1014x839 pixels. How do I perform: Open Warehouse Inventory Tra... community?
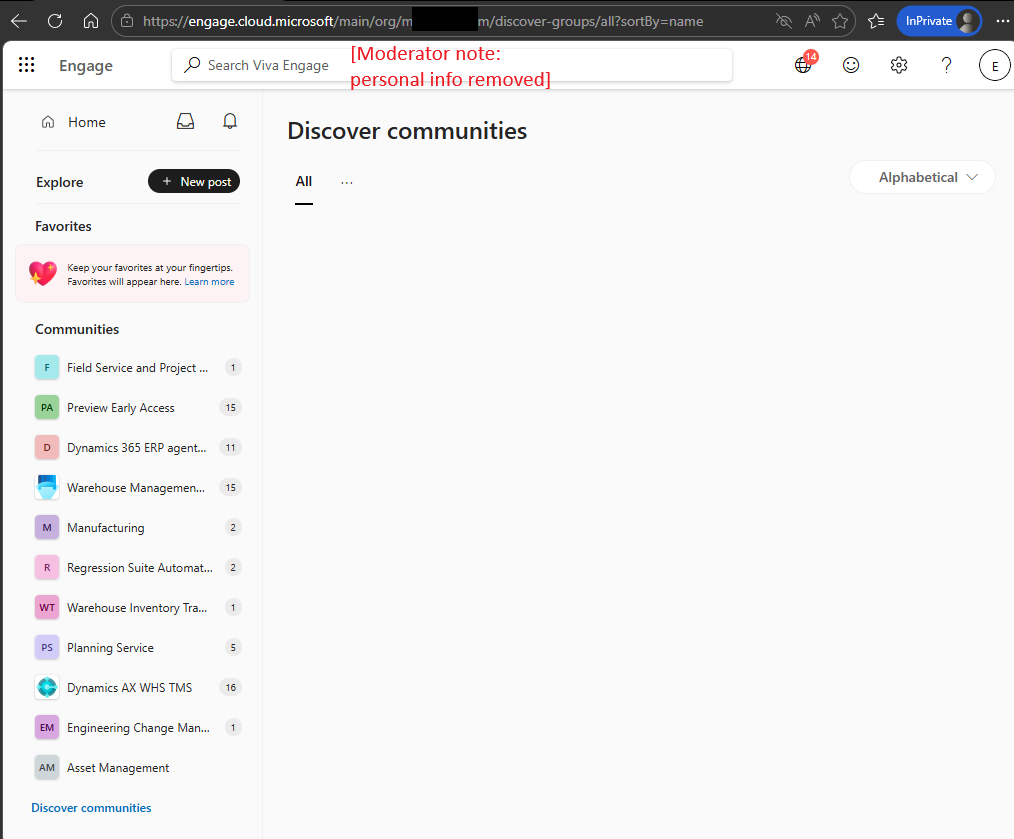coord(138,608)
